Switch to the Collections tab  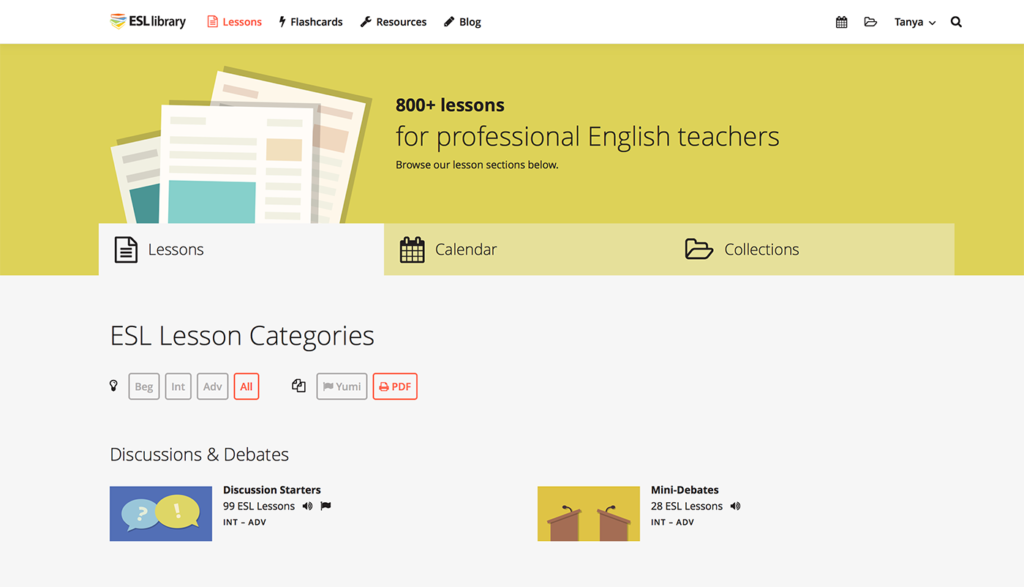point(812,249)
